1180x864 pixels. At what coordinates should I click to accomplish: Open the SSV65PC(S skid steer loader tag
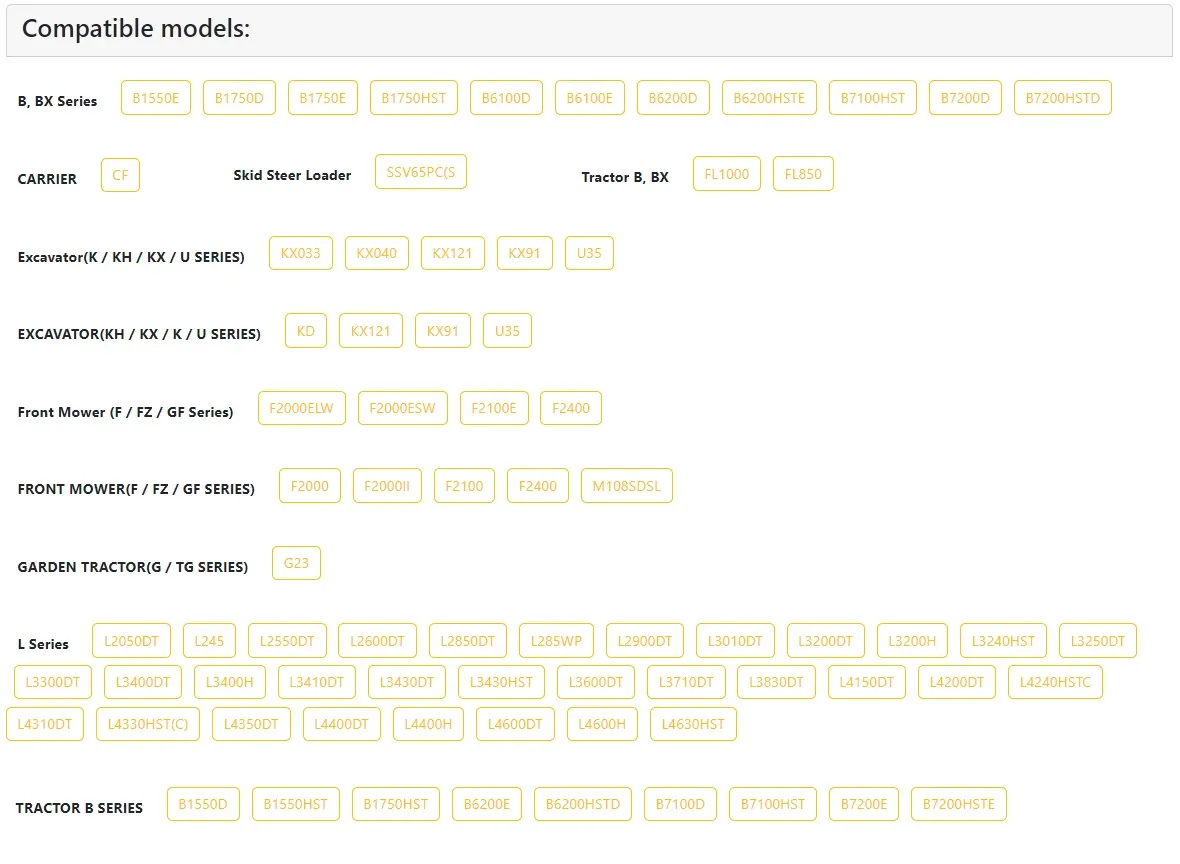click(421, 172)
